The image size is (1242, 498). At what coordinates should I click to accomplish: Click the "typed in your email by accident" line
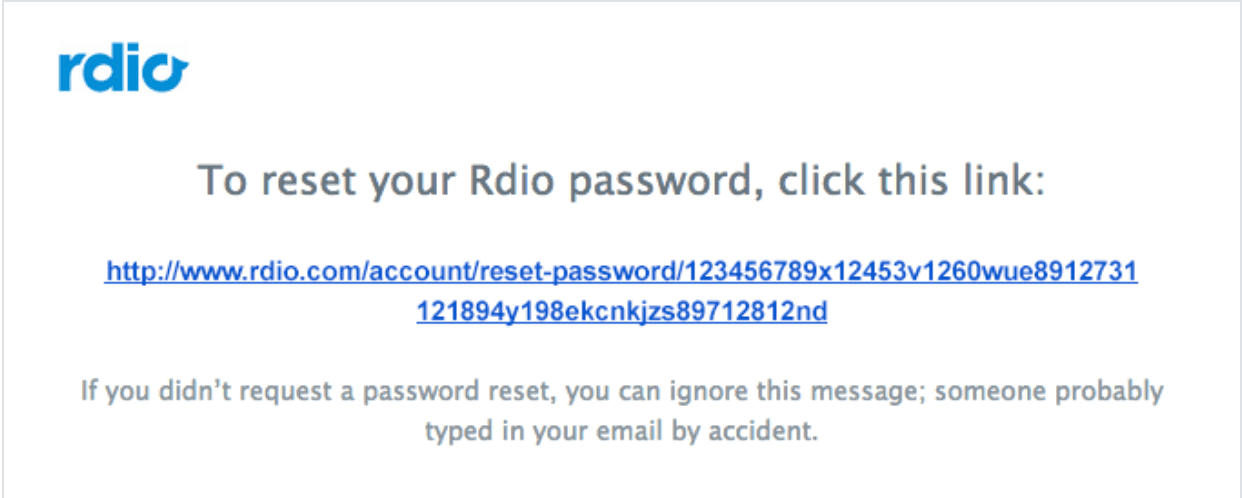[621, 432]
